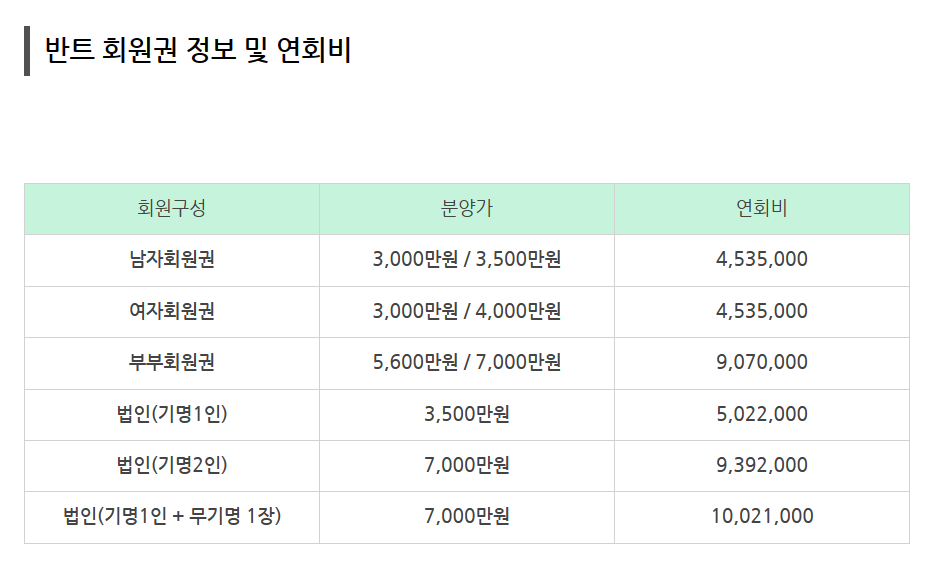Click the 9,392,000 annual fee cell
Image resolution: width=937 pixels, height=571 pixels.
pyautogui.click(x=762, y=465)
